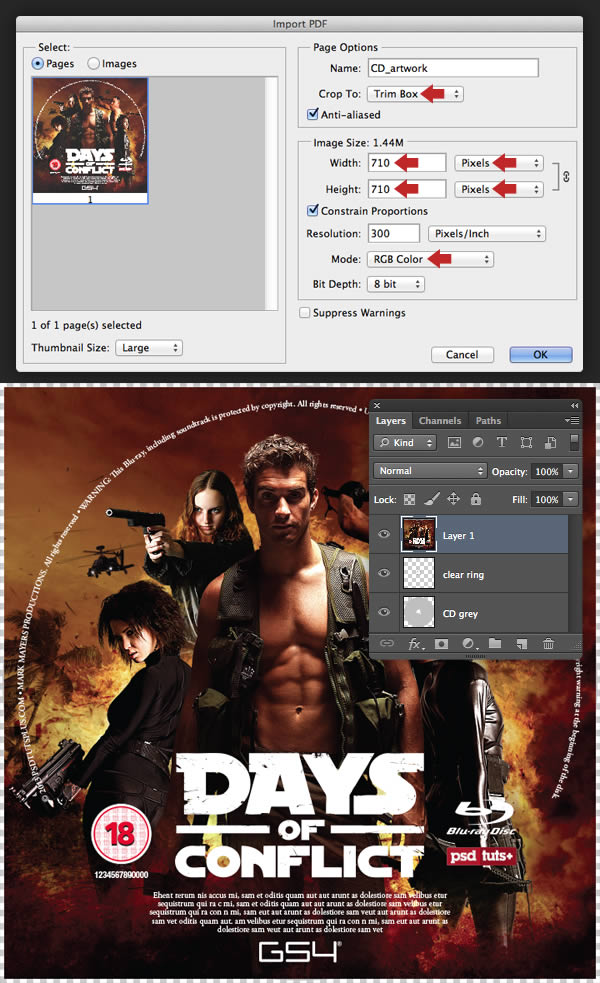
Task: Select the Pages radio button
Action: pos(38,63)
